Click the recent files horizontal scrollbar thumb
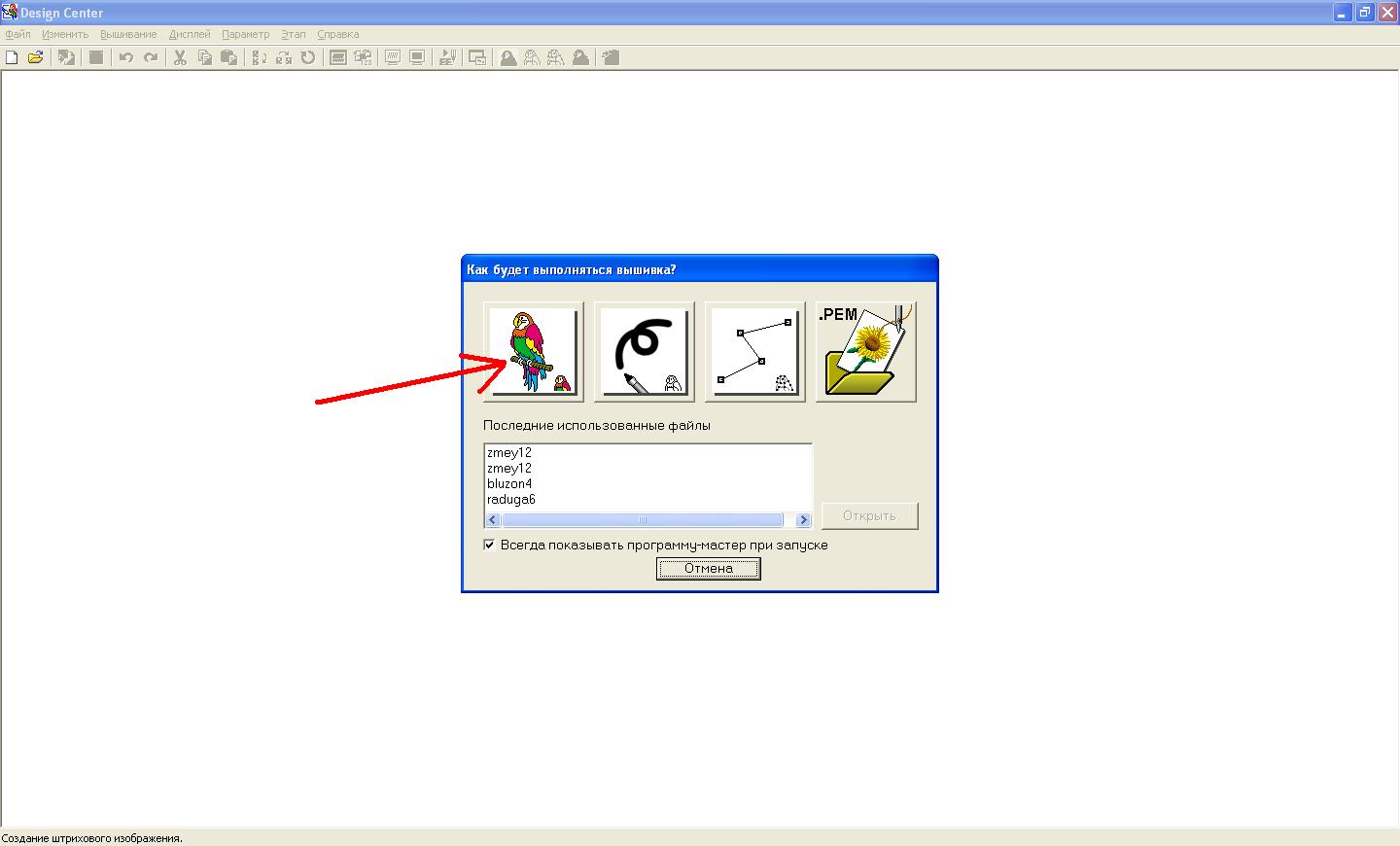 (x=642, y=519)
